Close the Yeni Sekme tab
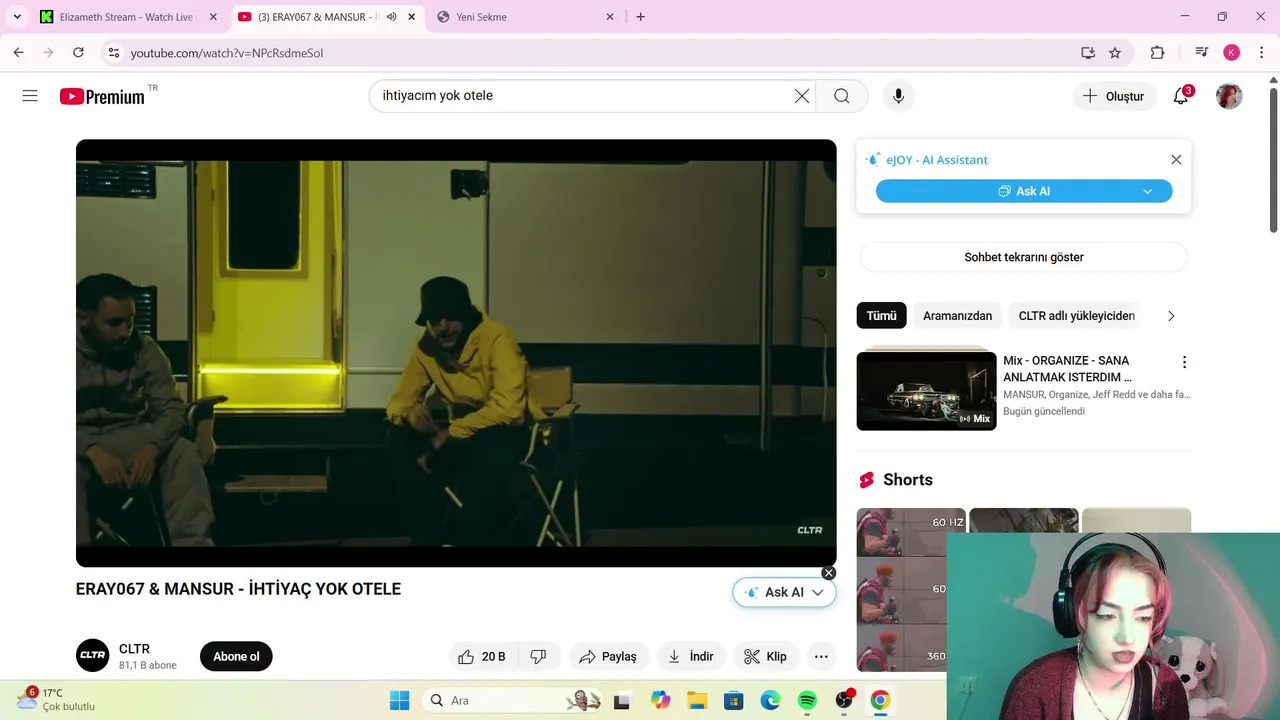This screenshot has height=720, width=1280. click(x=609, y=17)
